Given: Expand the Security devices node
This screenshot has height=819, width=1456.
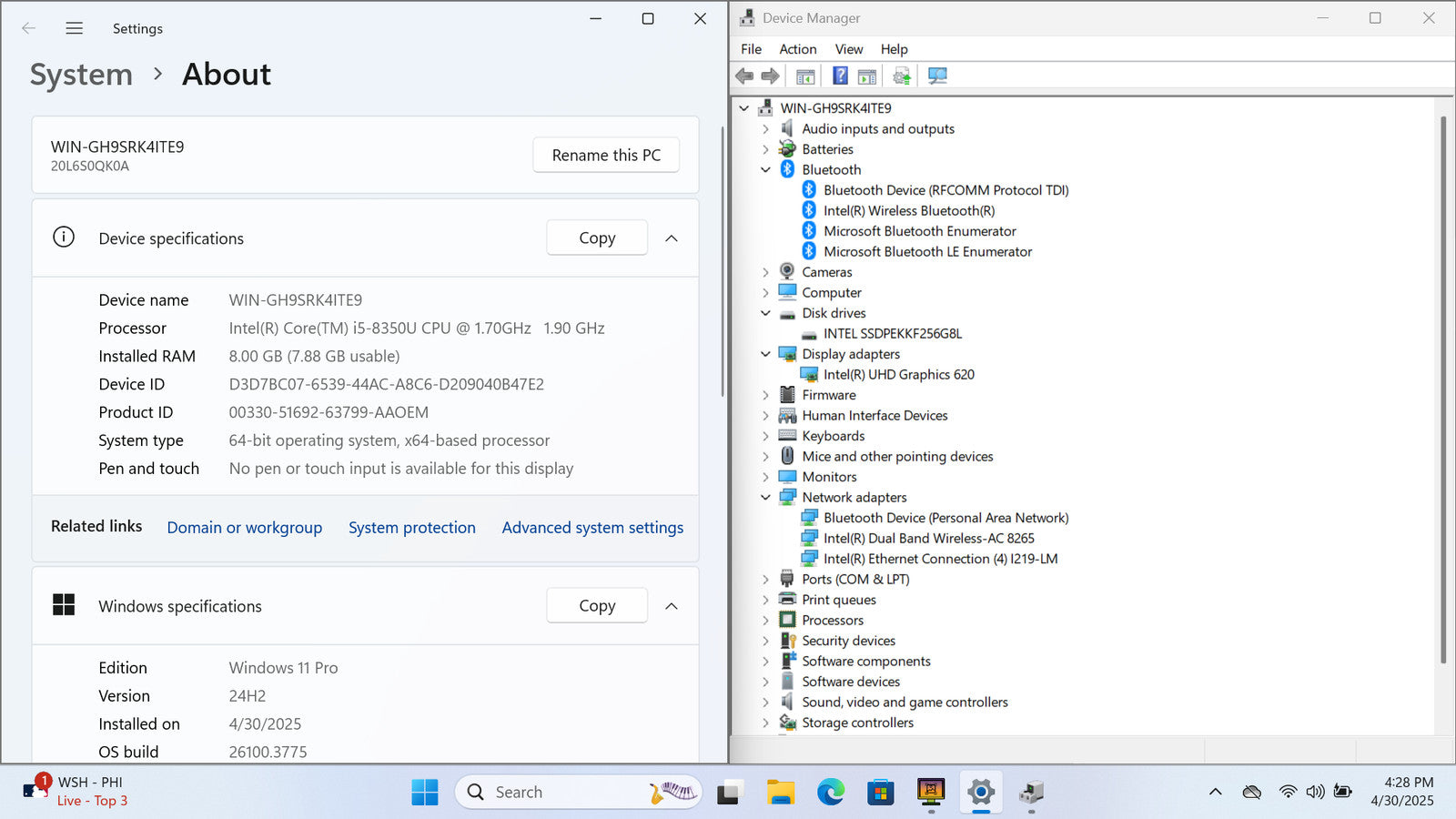Looking at the screenshot, I should [765, 641].
